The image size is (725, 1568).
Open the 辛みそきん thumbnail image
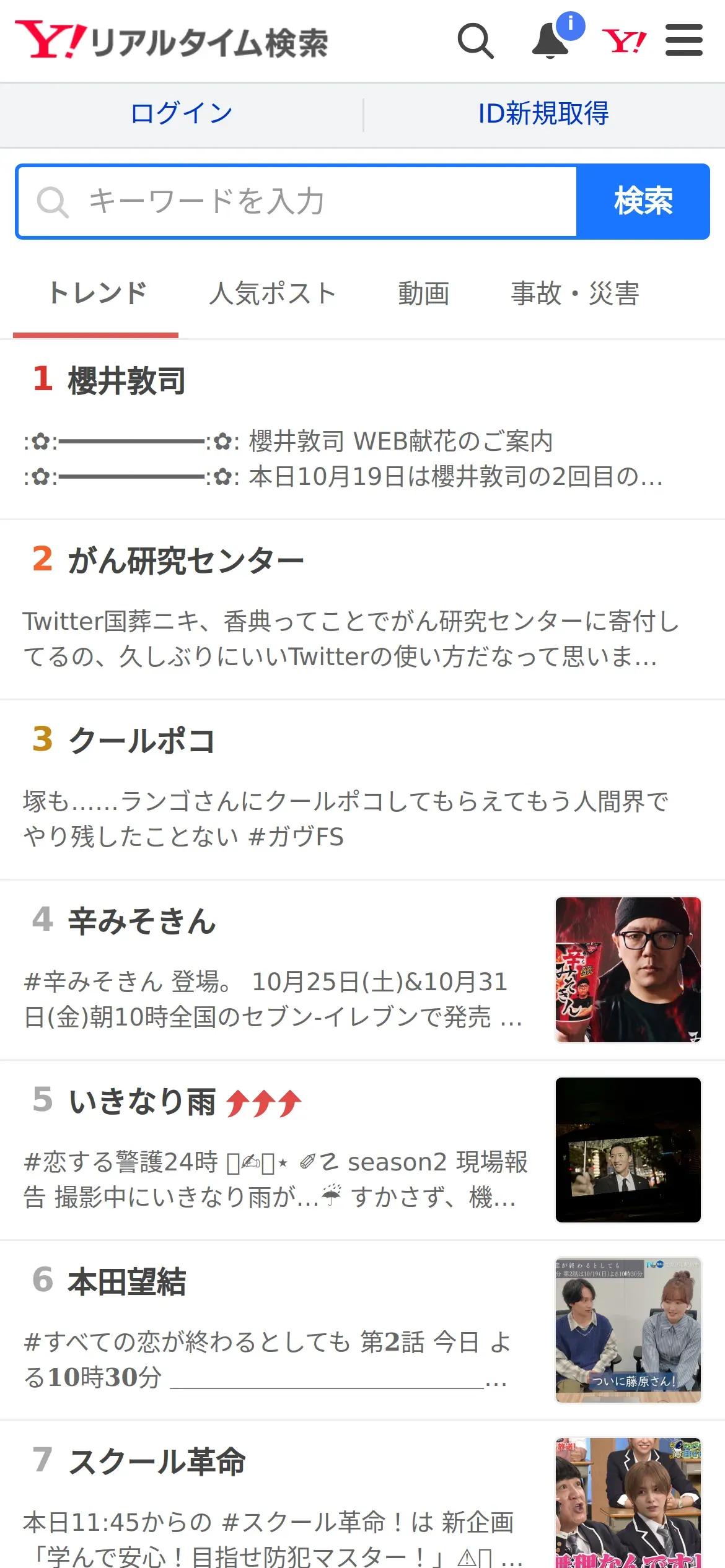(x=628, y=970)
